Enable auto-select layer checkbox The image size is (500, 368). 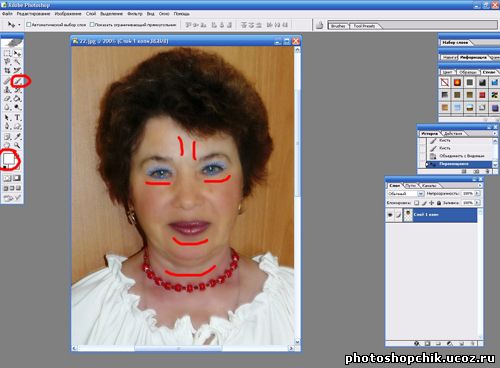(x=29, y=24)
